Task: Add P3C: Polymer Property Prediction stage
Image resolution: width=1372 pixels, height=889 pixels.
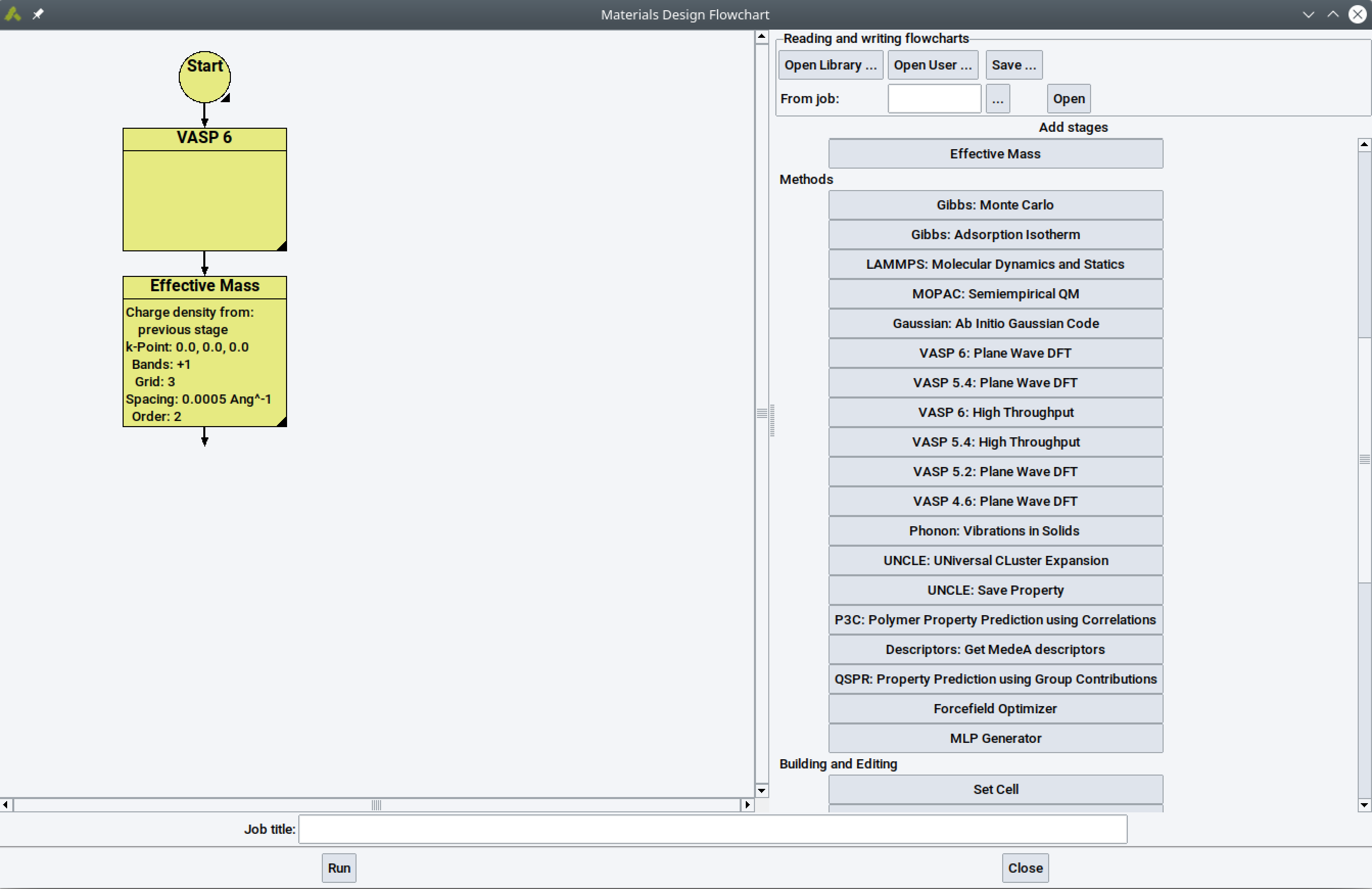Action: [x=995, y=620]
